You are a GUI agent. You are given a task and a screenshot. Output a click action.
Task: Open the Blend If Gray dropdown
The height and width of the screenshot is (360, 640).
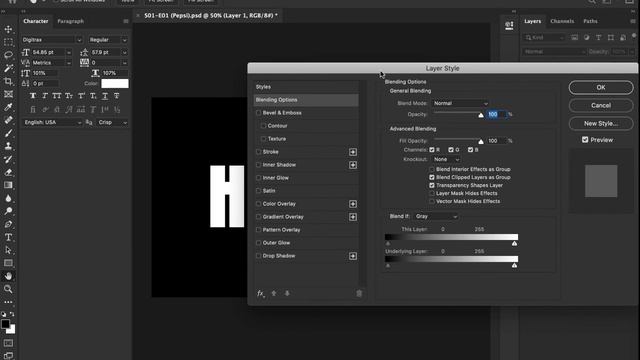pyautogui.click(x=436, y=216)
